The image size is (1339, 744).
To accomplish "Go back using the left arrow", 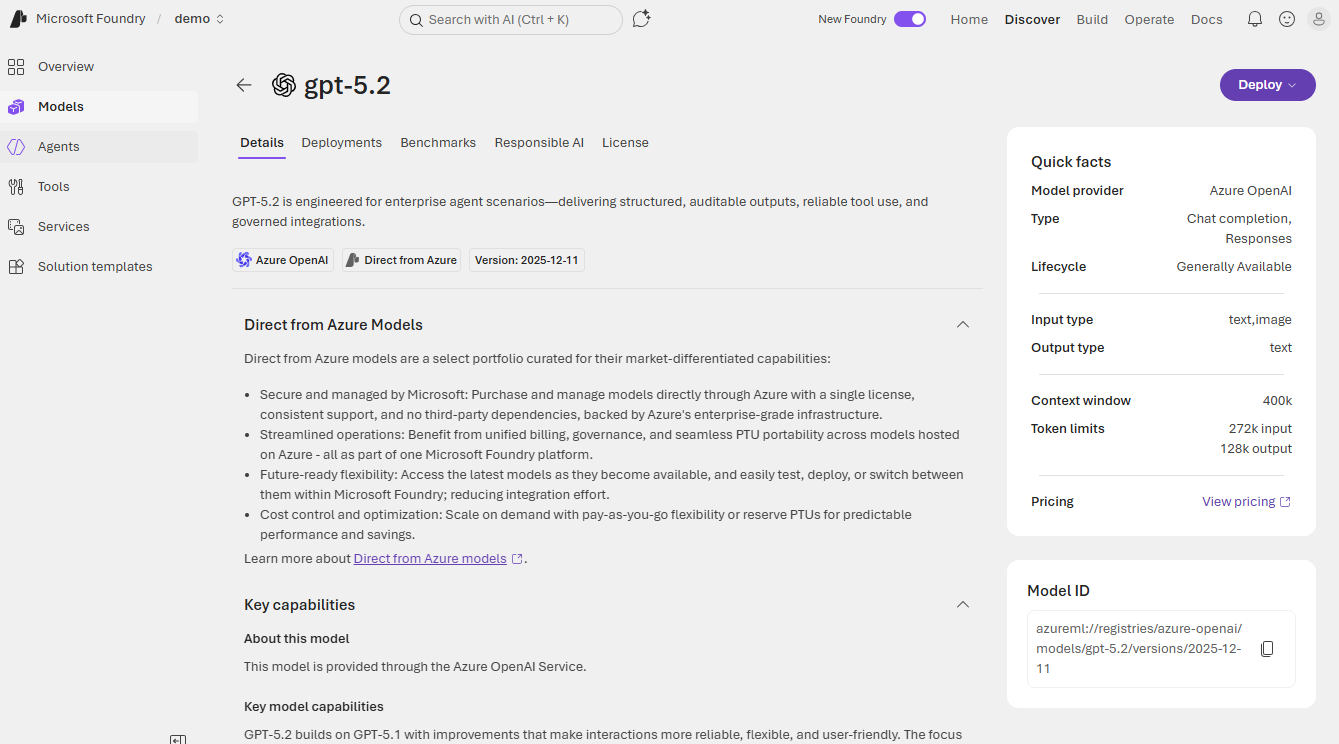I will 244,85.
